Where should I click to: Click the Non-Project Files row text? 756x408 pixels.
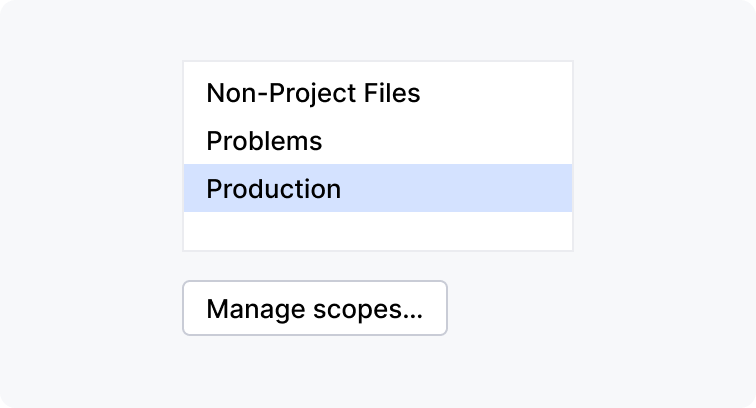click(313, 93)
